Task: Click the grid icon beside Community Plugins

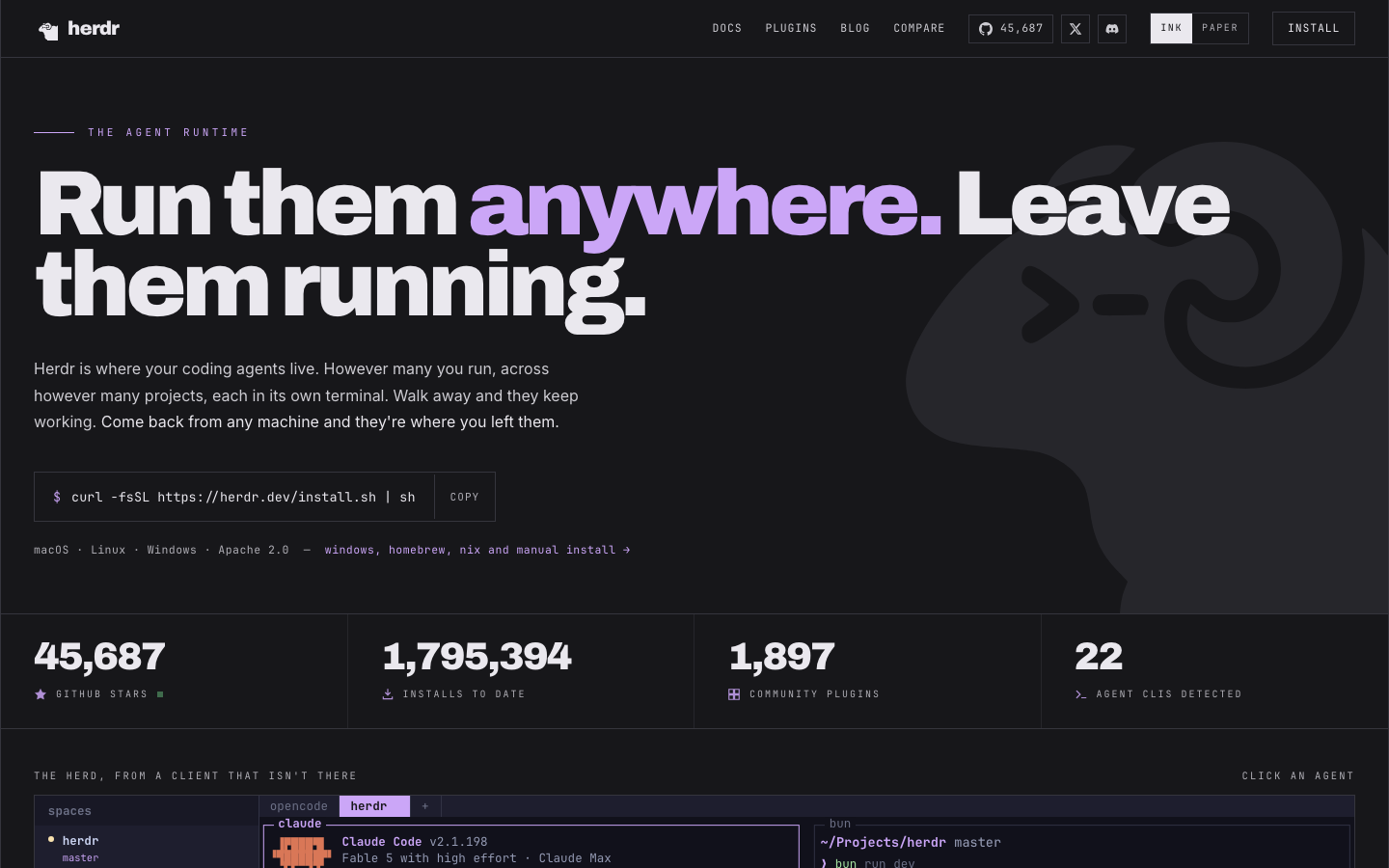Action: [734, 694]
